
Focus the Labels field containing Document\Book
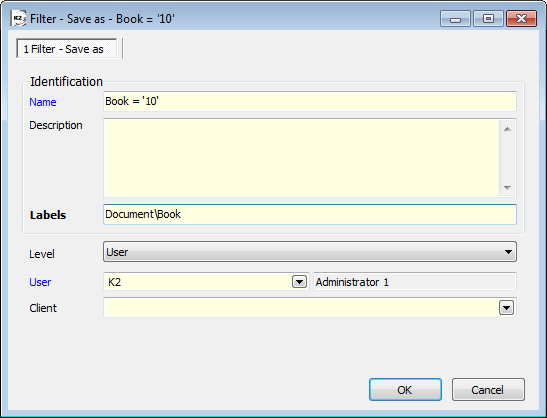coord(310,214)
